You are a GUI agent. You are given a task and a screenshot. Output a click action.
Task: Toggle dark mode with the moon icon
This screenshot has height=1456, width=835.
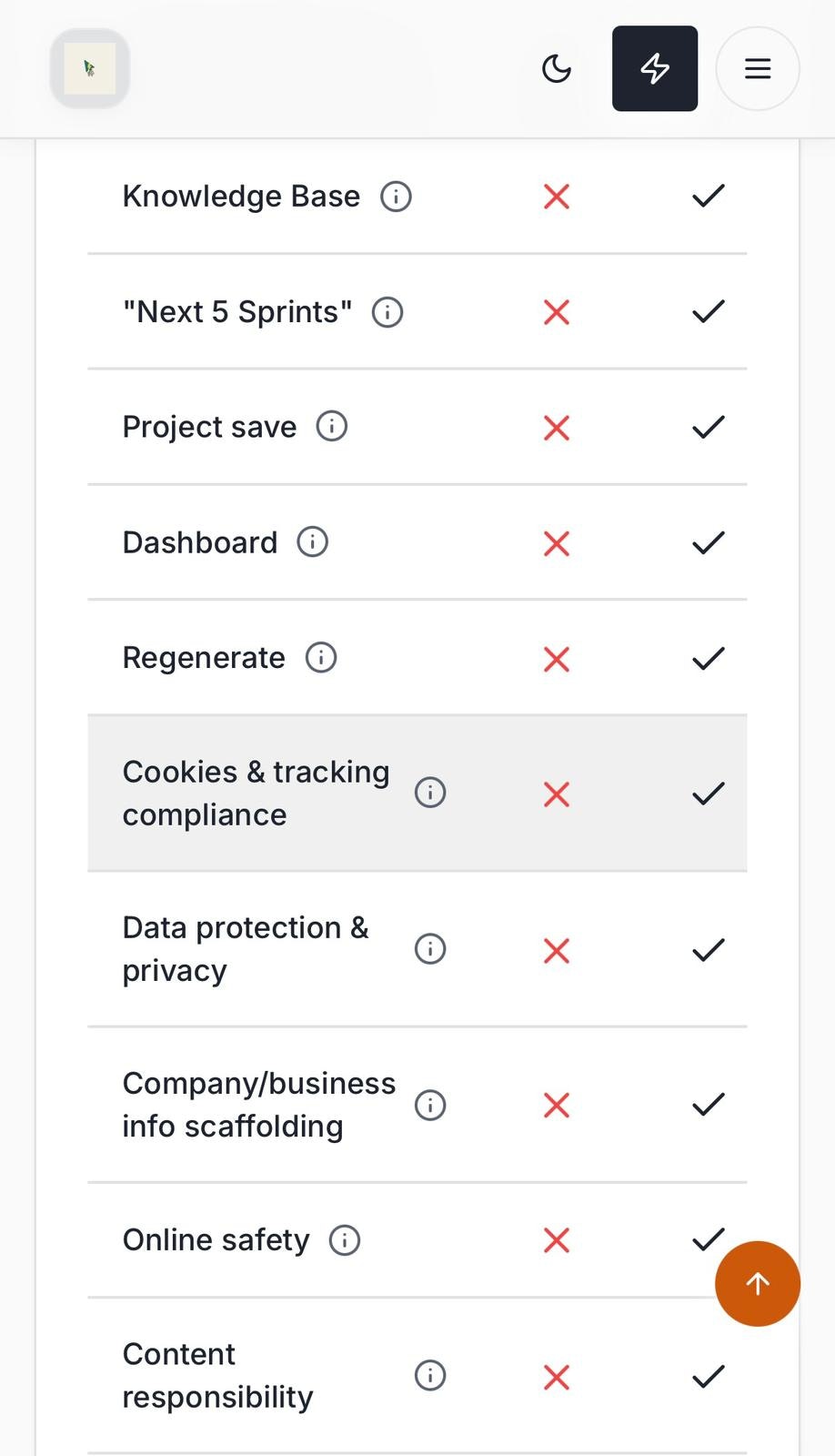[x=557, y=69]
